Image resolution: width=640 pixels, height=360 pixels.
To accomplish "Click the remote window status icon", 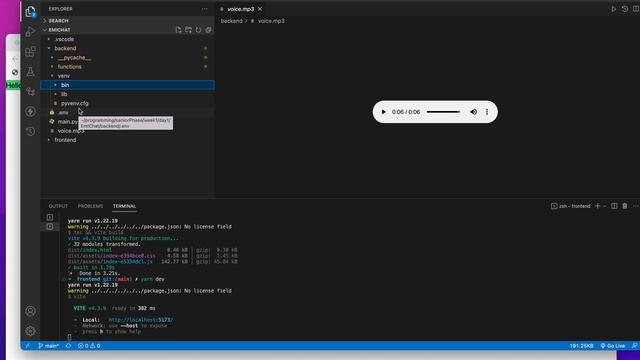I will coord(27,346).
